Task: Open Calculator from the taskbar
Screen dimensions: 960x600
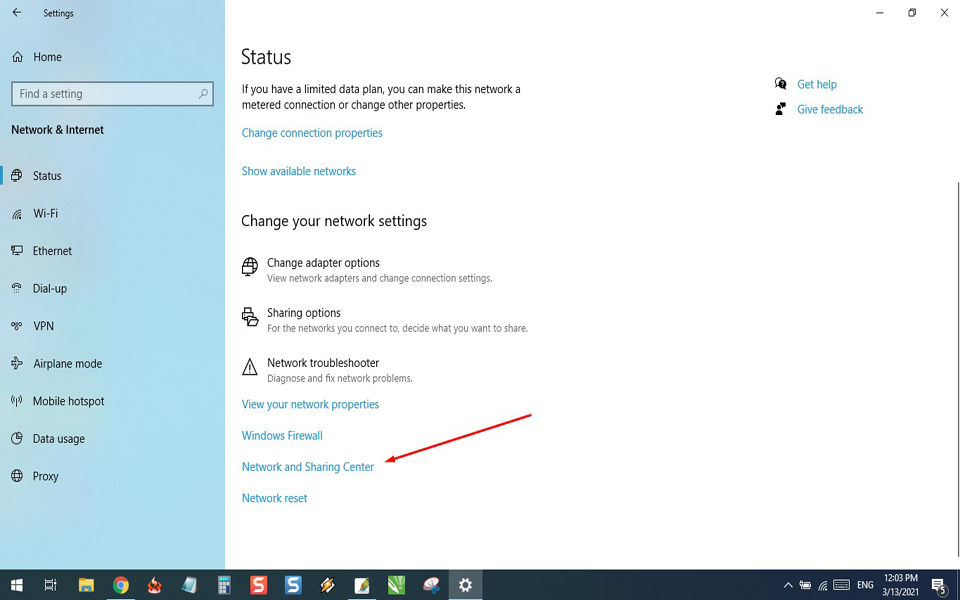Action: coord(224,585)
